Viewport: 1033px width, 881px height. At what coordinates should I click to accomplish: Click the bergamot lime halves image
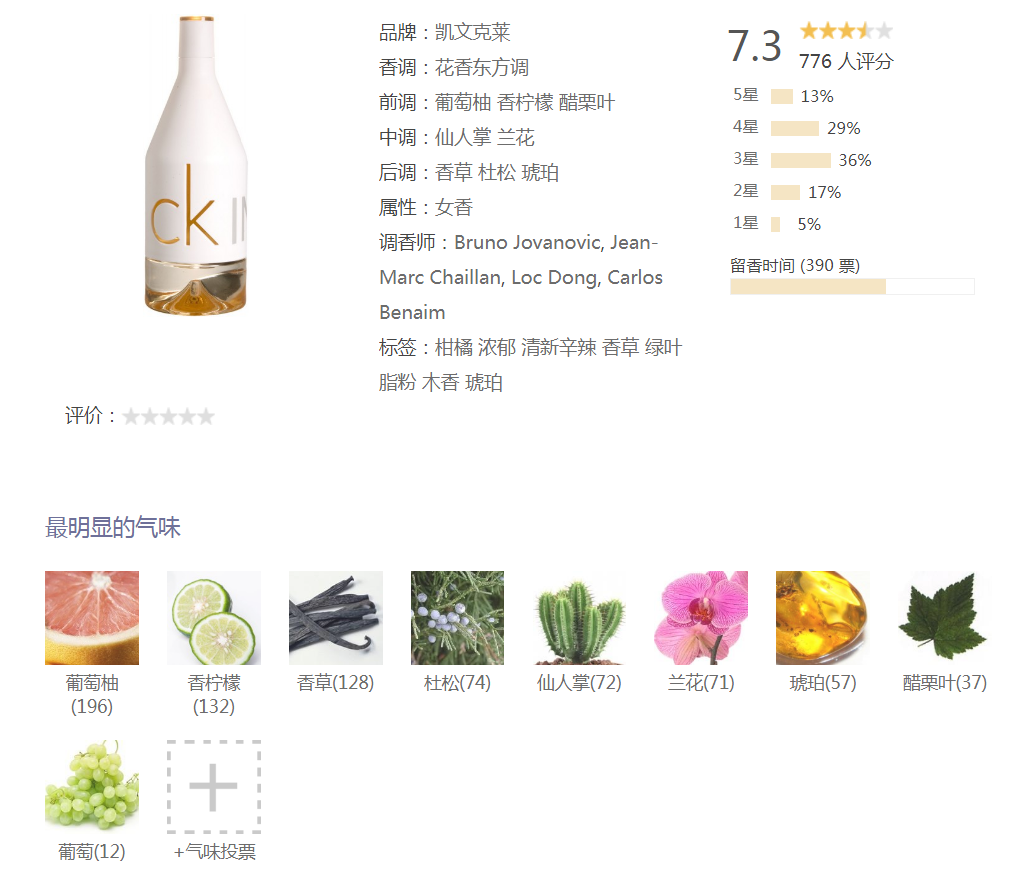(x=213, y=617)
